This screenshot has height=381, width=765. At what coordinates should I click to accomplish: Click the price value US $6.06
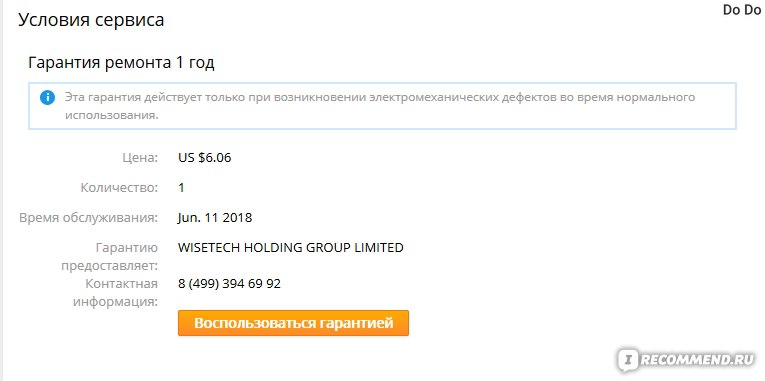pos(205,158)
